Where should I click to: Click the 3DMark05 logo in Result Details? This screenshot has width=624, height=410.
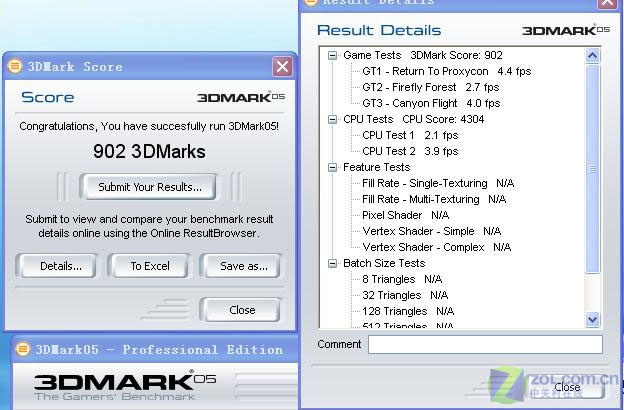click(x=566, y=30)
